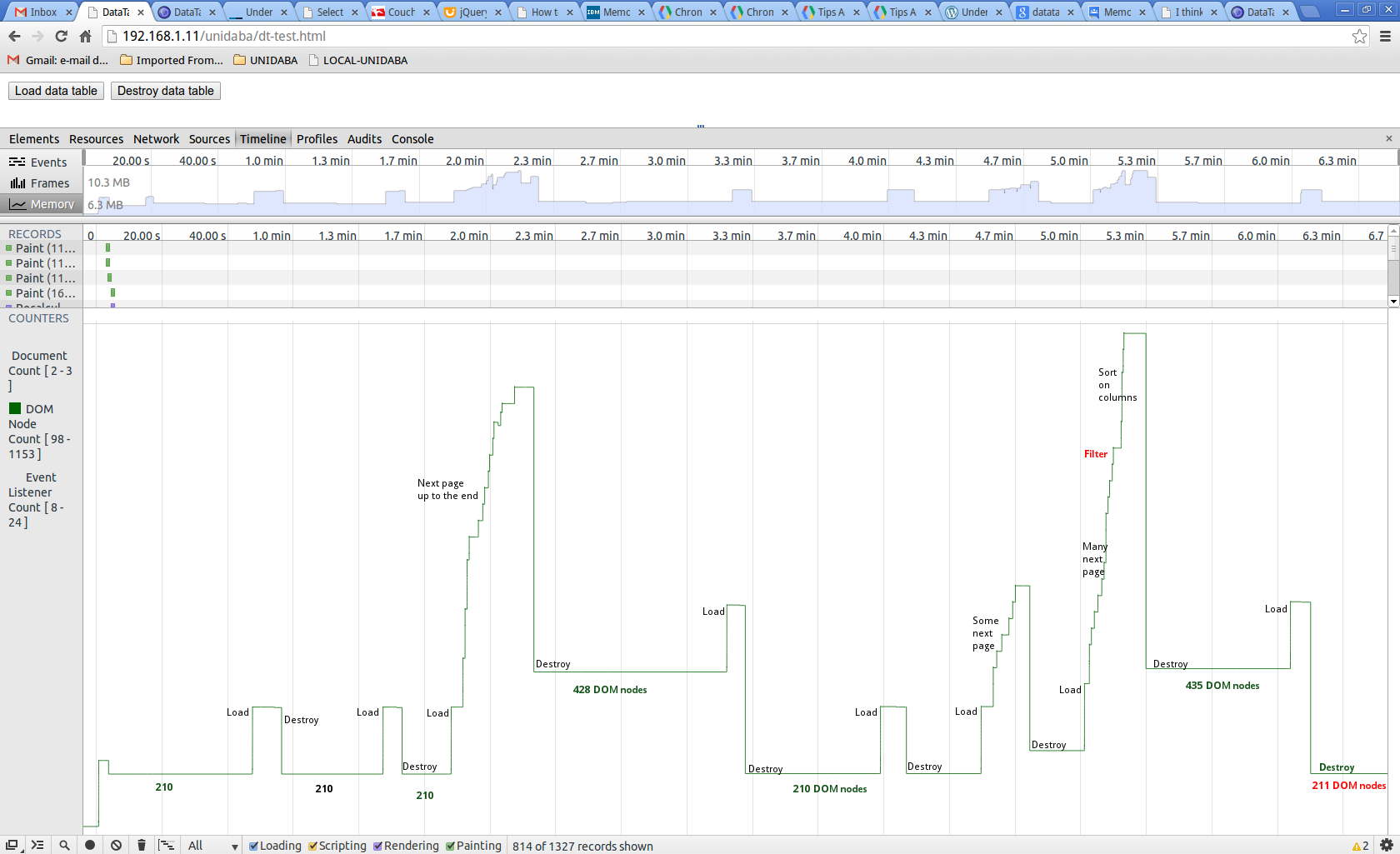Close the Inbox tab
This screenshot has height=854, width=1400.
point(69,12)
